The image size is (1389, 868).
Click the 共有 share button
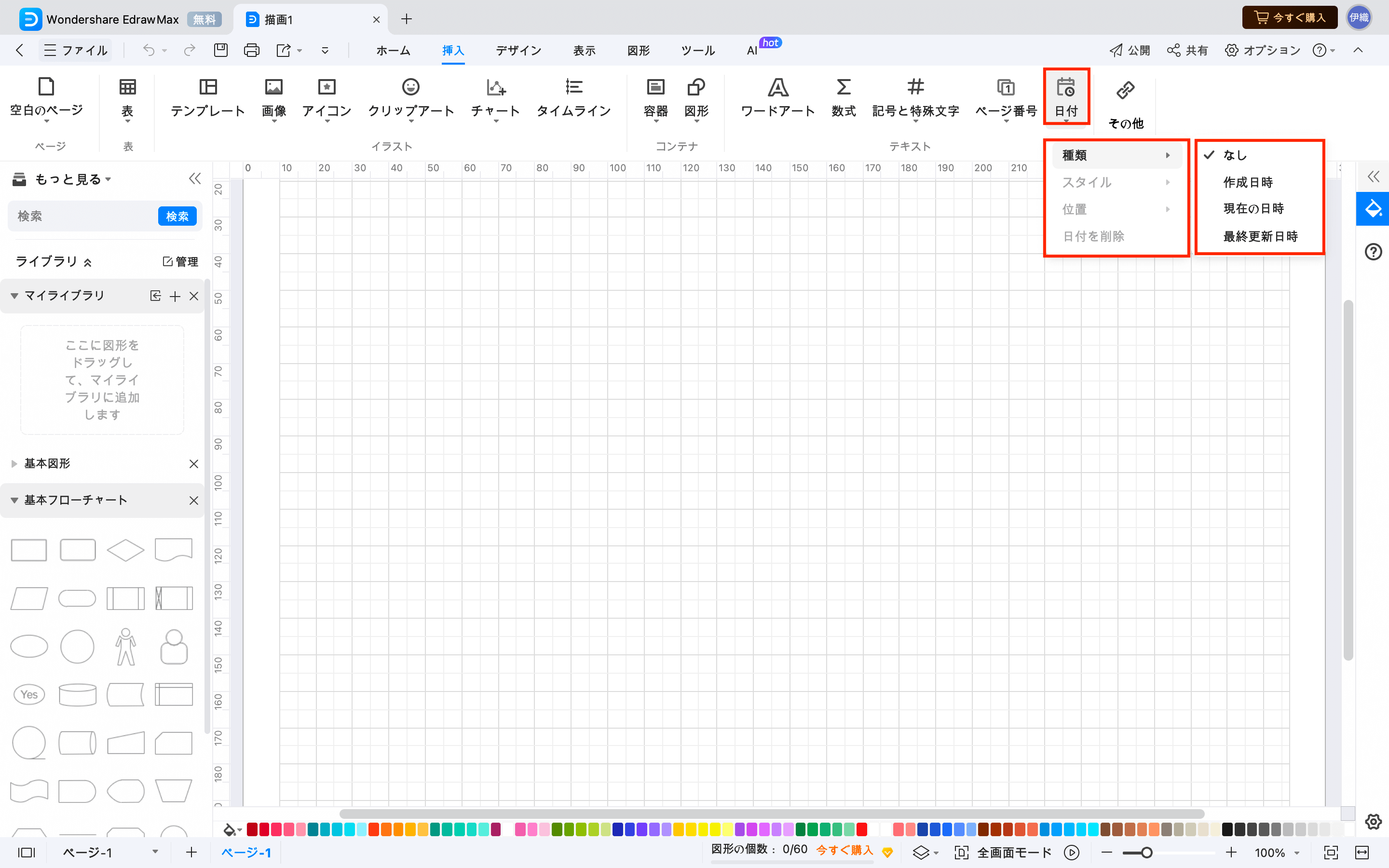[1187, 51]
